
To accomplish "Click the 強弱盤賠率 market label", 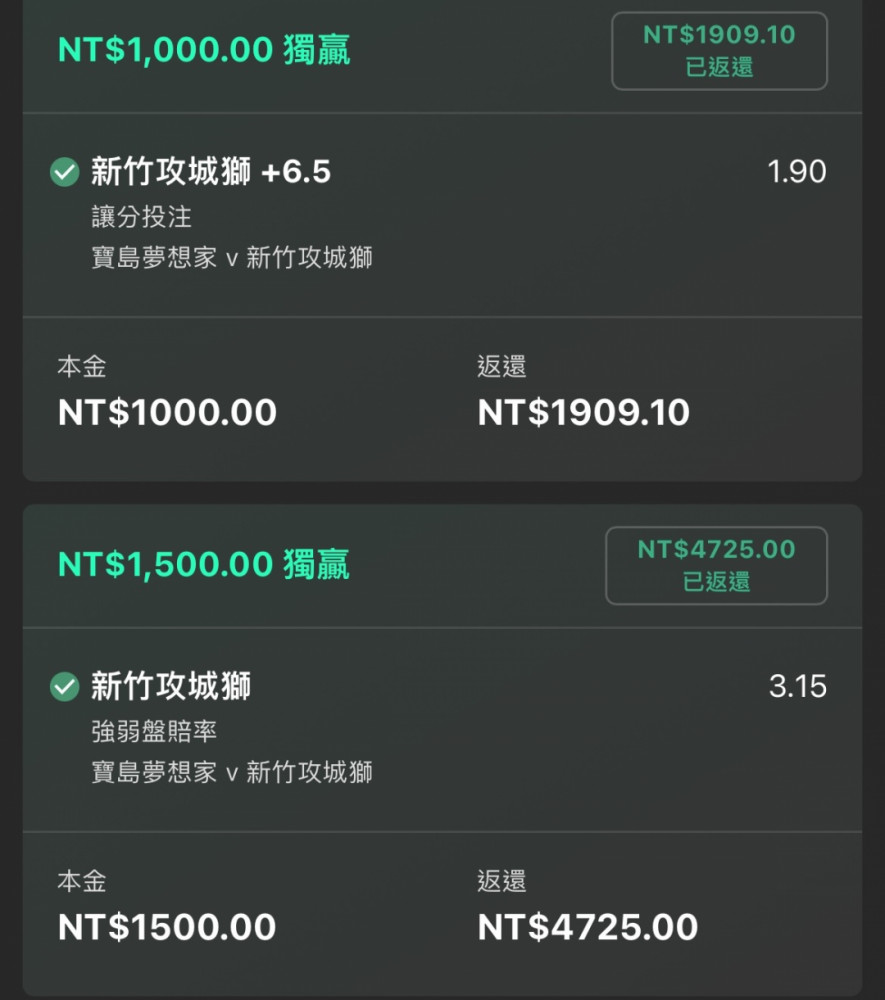I will 154,732.
